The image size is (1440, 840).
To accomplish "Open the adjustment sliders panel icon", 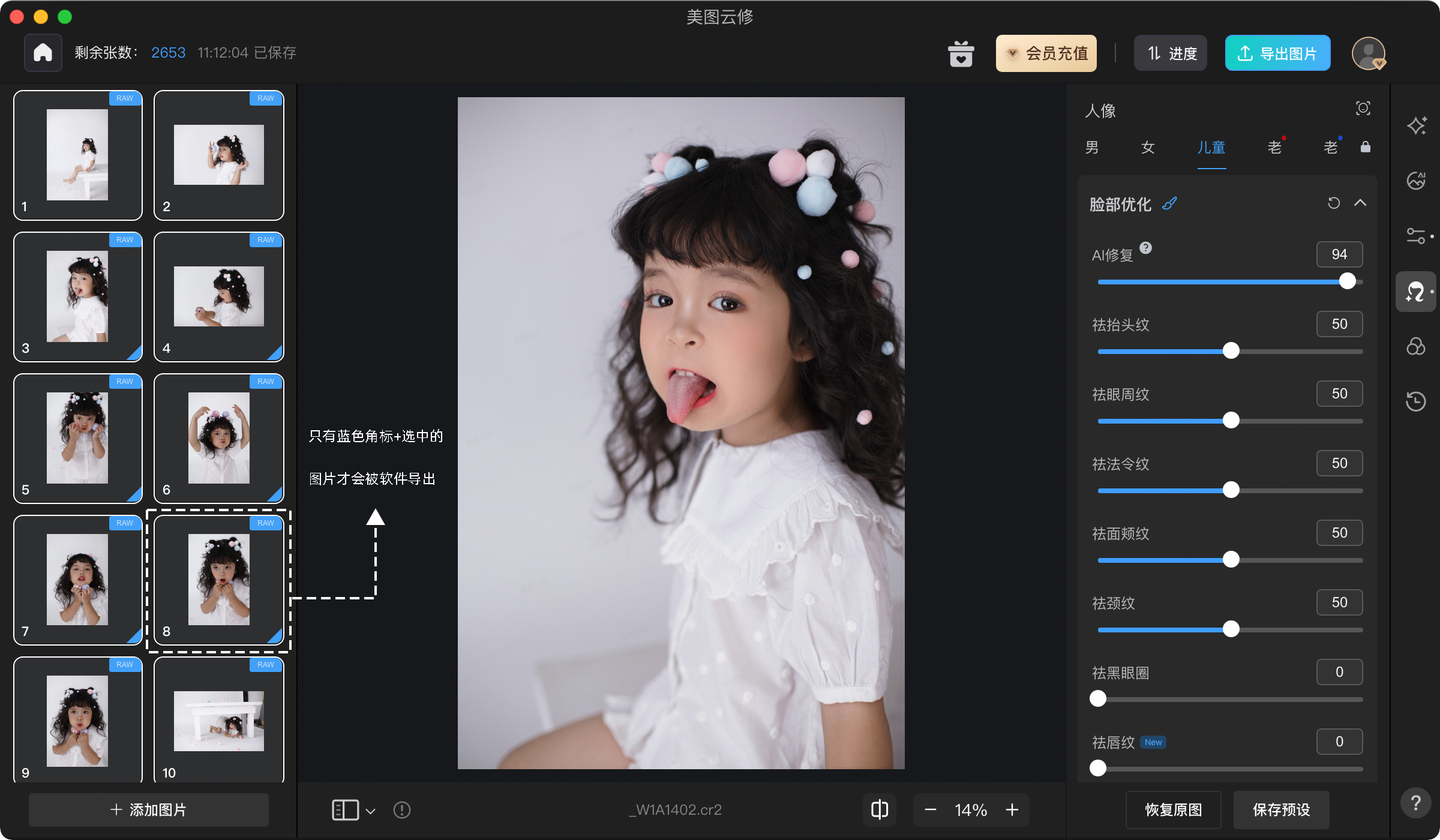I will point(1417,236).
